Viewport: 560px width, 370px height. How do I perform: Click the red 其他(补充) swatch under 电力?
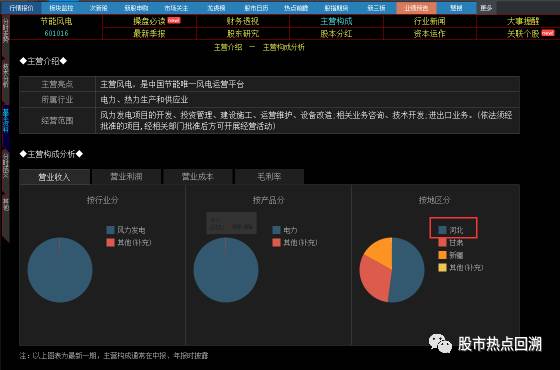pos(276,242)
